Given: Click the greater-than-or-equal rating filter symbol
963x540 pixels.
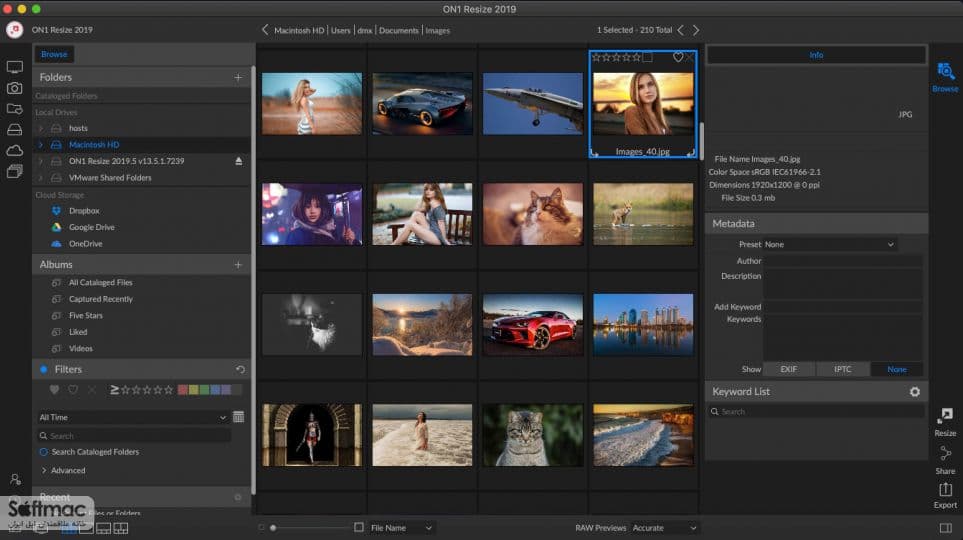Looking at the screenshot, I should pyautogui.click(x=114, y=389).
